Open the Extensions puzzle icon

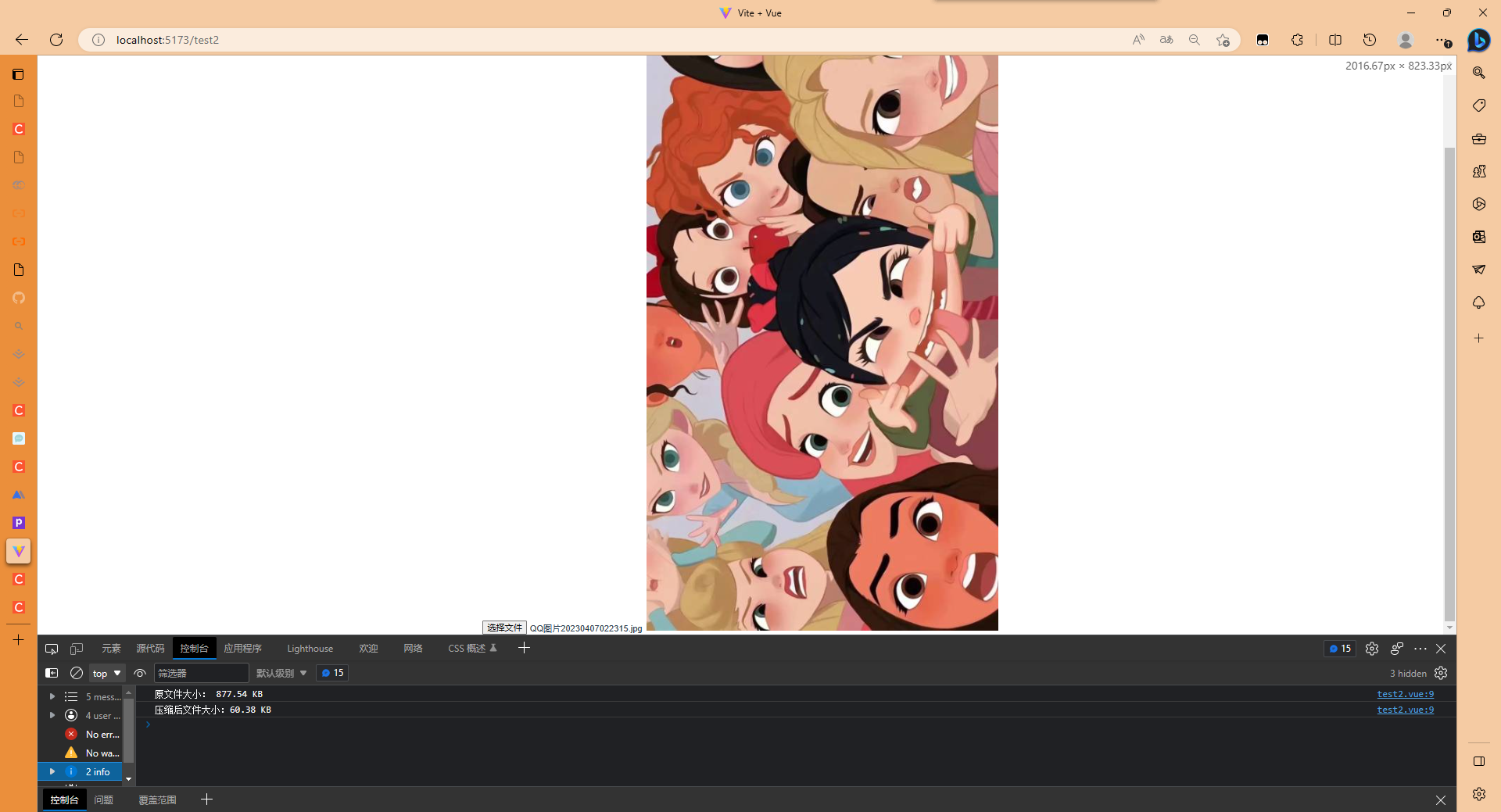coord(1298,40)
